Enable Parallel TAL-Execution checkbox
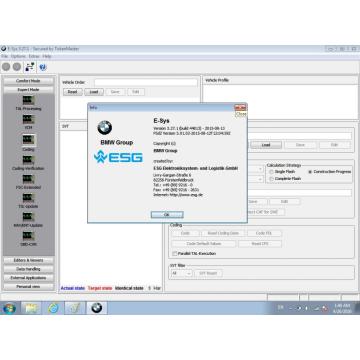The height and width of the screenshot is (360, 360). tap(174, 254)
